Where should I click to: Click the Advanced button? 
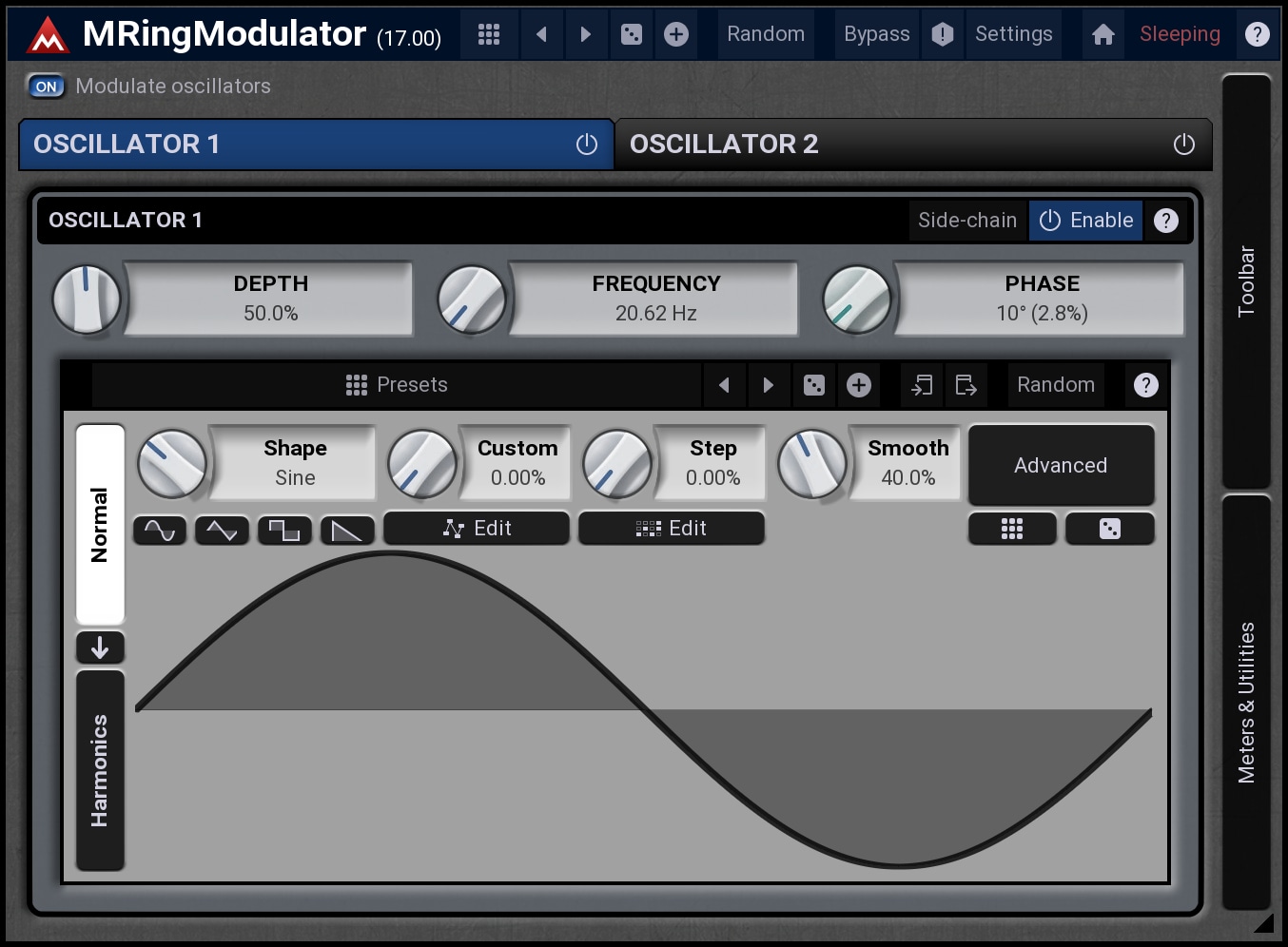pyautogui.click(x=1061, y=465)
